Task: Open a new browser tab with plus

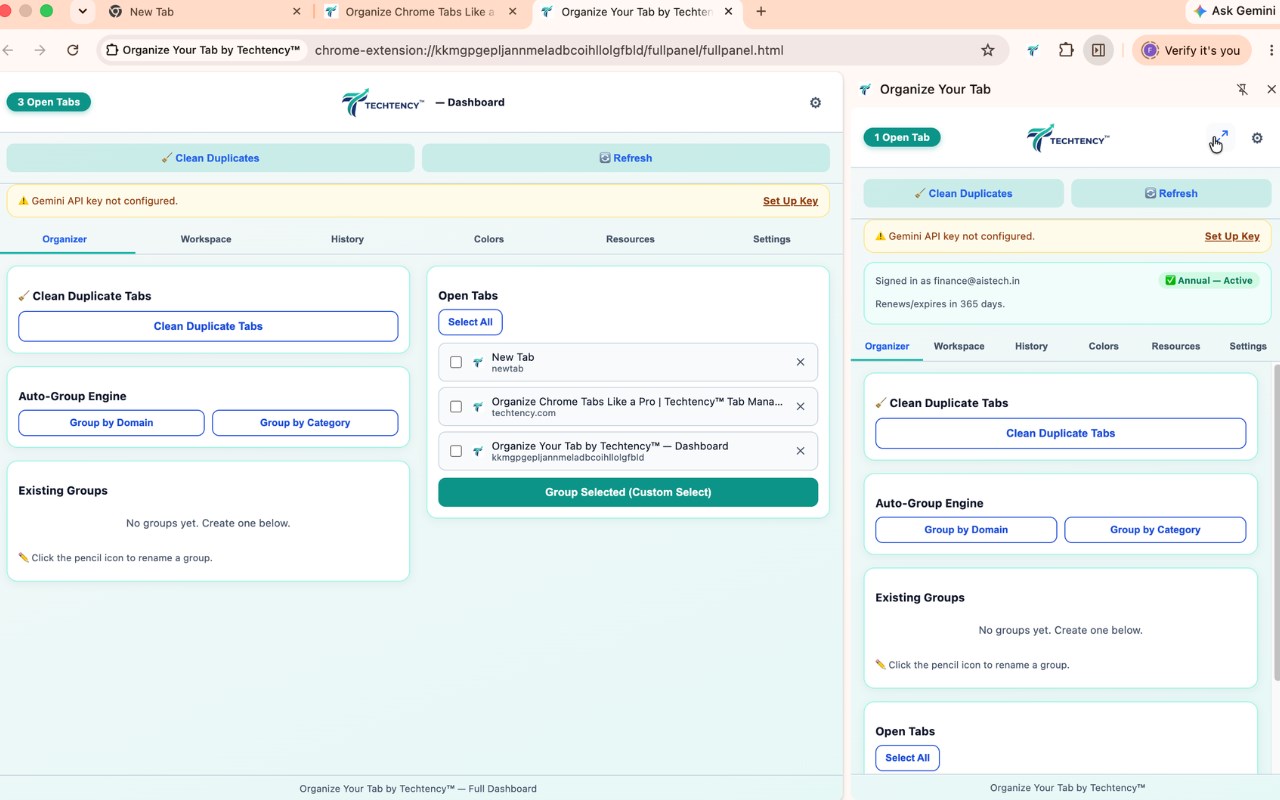Action: click(x=761, y=12)
